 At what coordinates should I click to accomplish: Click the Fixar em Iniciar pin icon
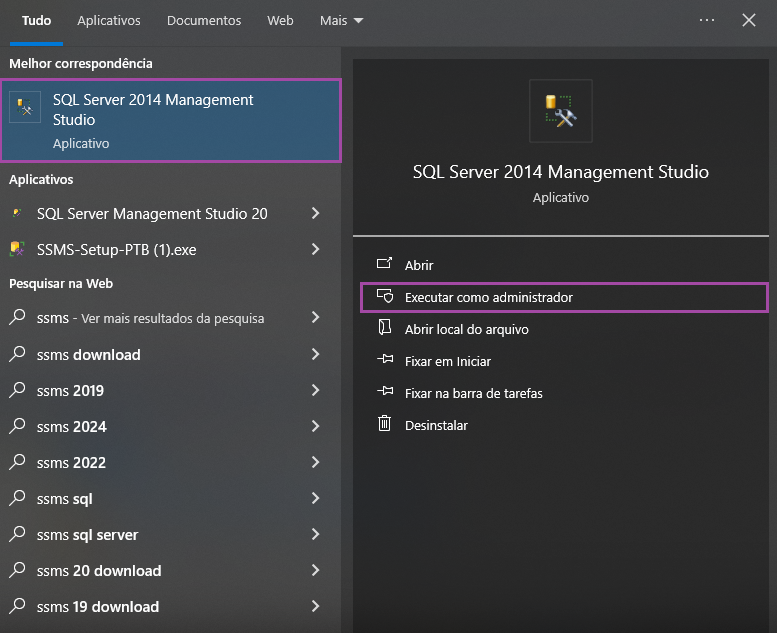point(385,361)
